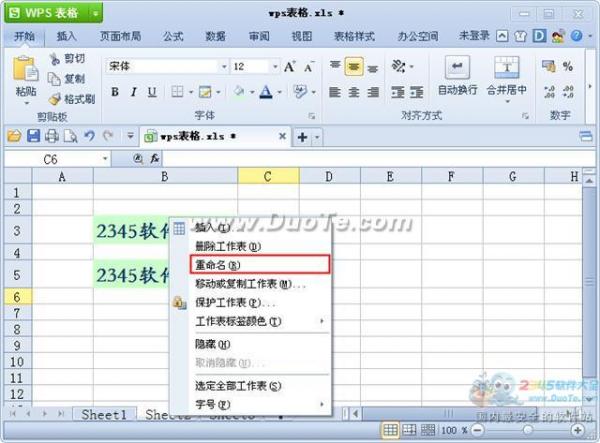The image size is (600, 443).
Task: Open the 公式 ribbon tab
Action: (173, 36)
